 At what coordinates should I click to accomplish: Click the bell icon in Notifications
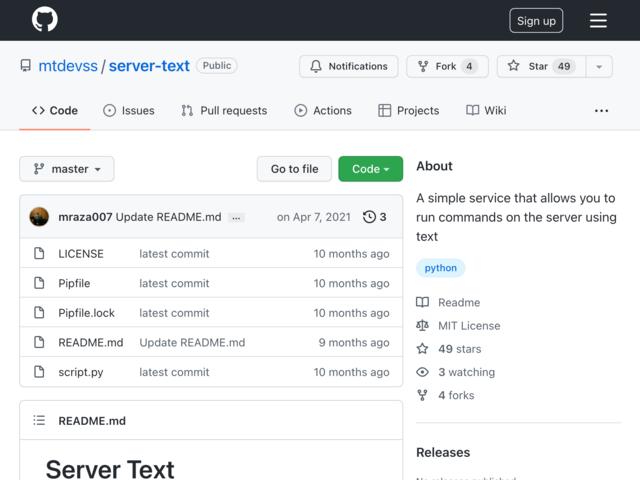click(316, 66)
